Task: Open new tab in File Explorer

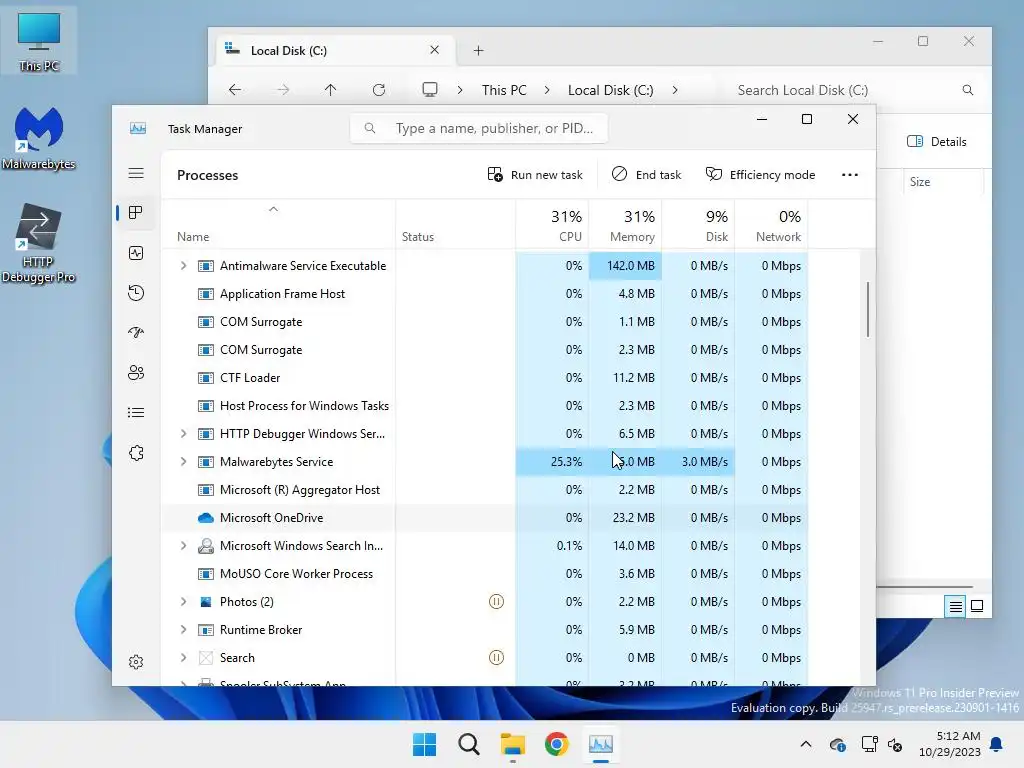Action: pyautogui.click(x=479, y=50)
